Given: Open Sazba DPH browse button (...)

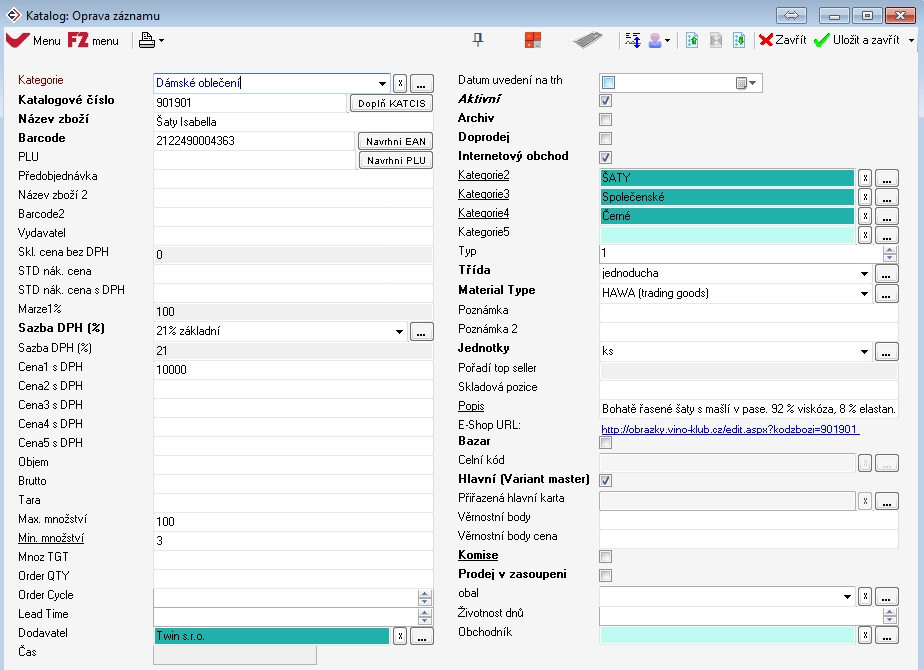Looking at the screenshot, I should click(x=421, y=331).
